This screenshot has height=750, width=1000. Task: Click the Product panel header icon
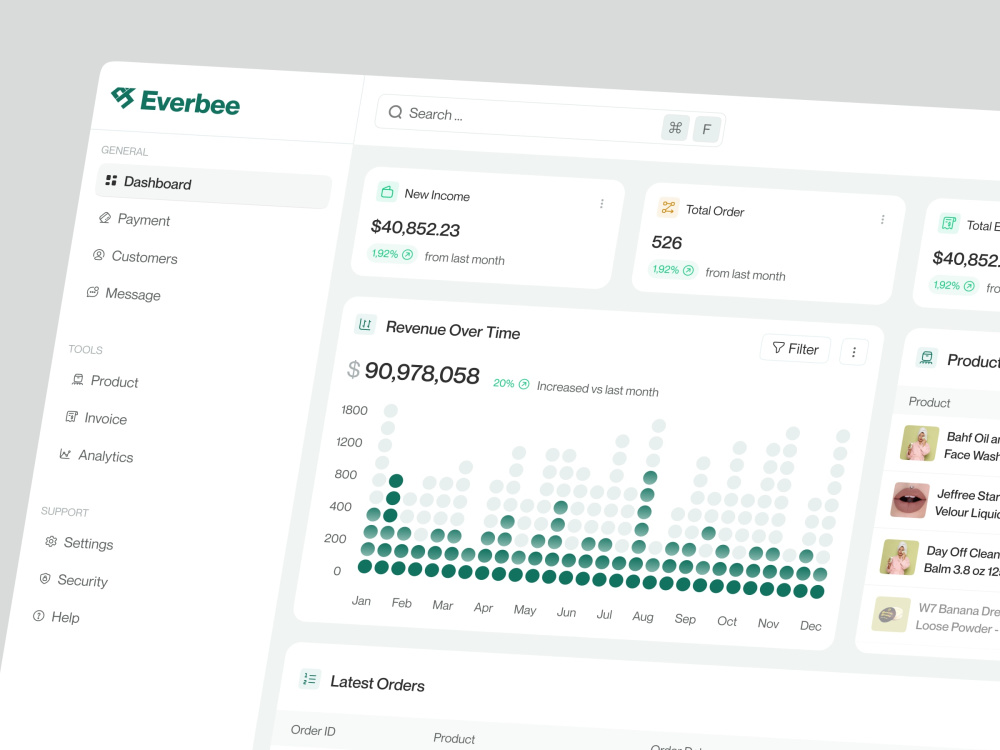tap(927, 357)
